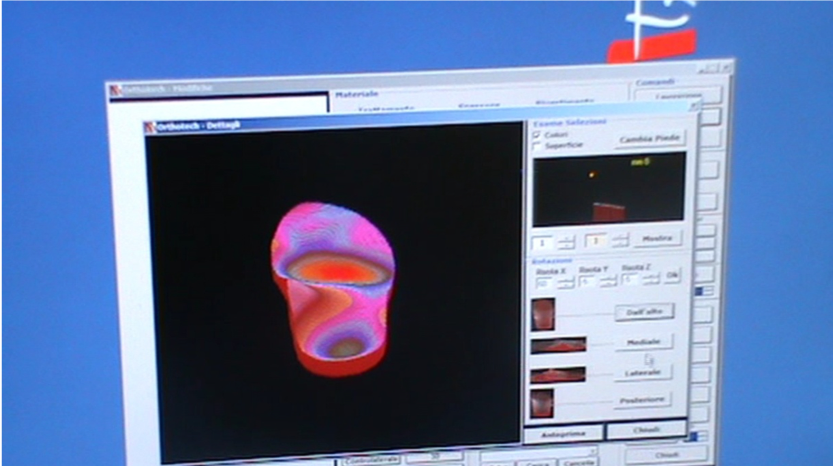The height and width of the screenshot is (466, 833).
Task: Click the Mediale view preview thumbnail
Action: coord(558,344)
